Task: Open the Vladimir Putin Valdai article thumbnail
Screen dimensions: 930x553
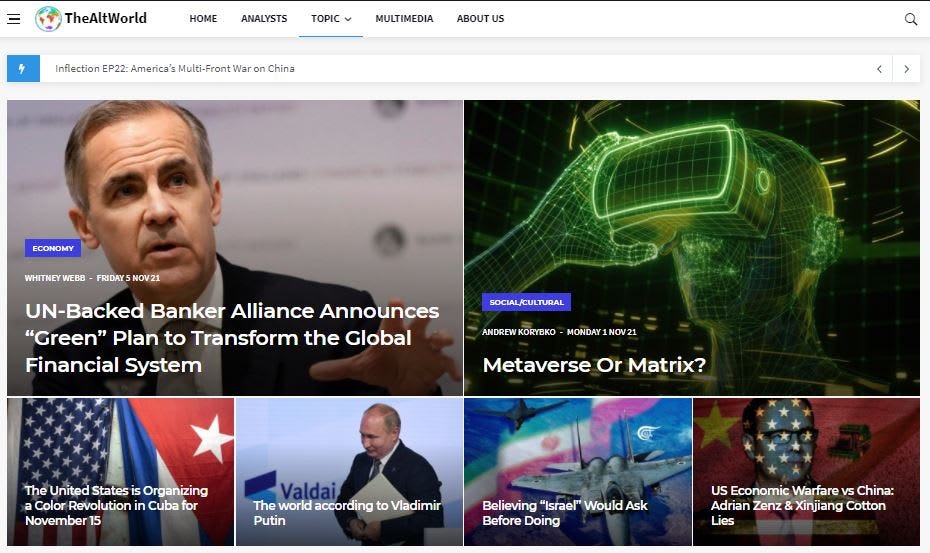Action: [x=349, y=472]
